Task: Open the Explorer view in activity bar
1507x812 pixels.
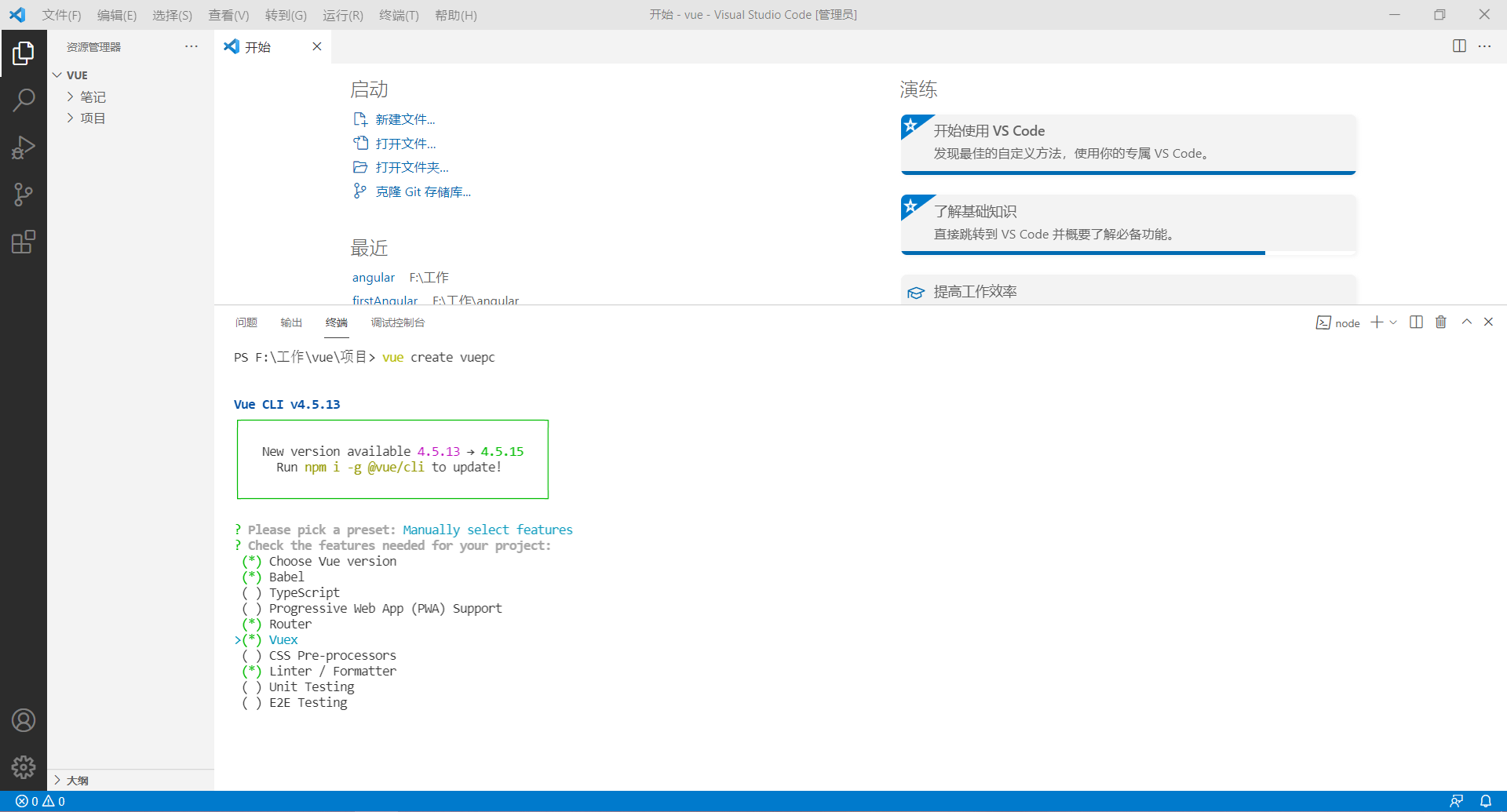Action: (24, 53)
